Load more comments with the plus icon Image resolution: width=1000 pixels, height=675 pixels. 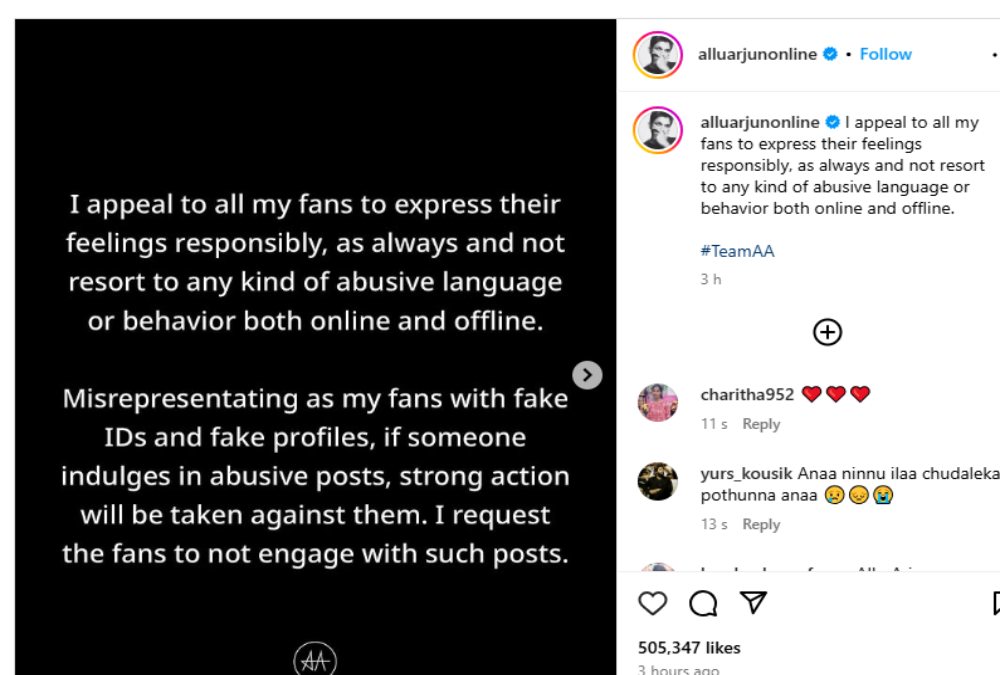[827, 332]
